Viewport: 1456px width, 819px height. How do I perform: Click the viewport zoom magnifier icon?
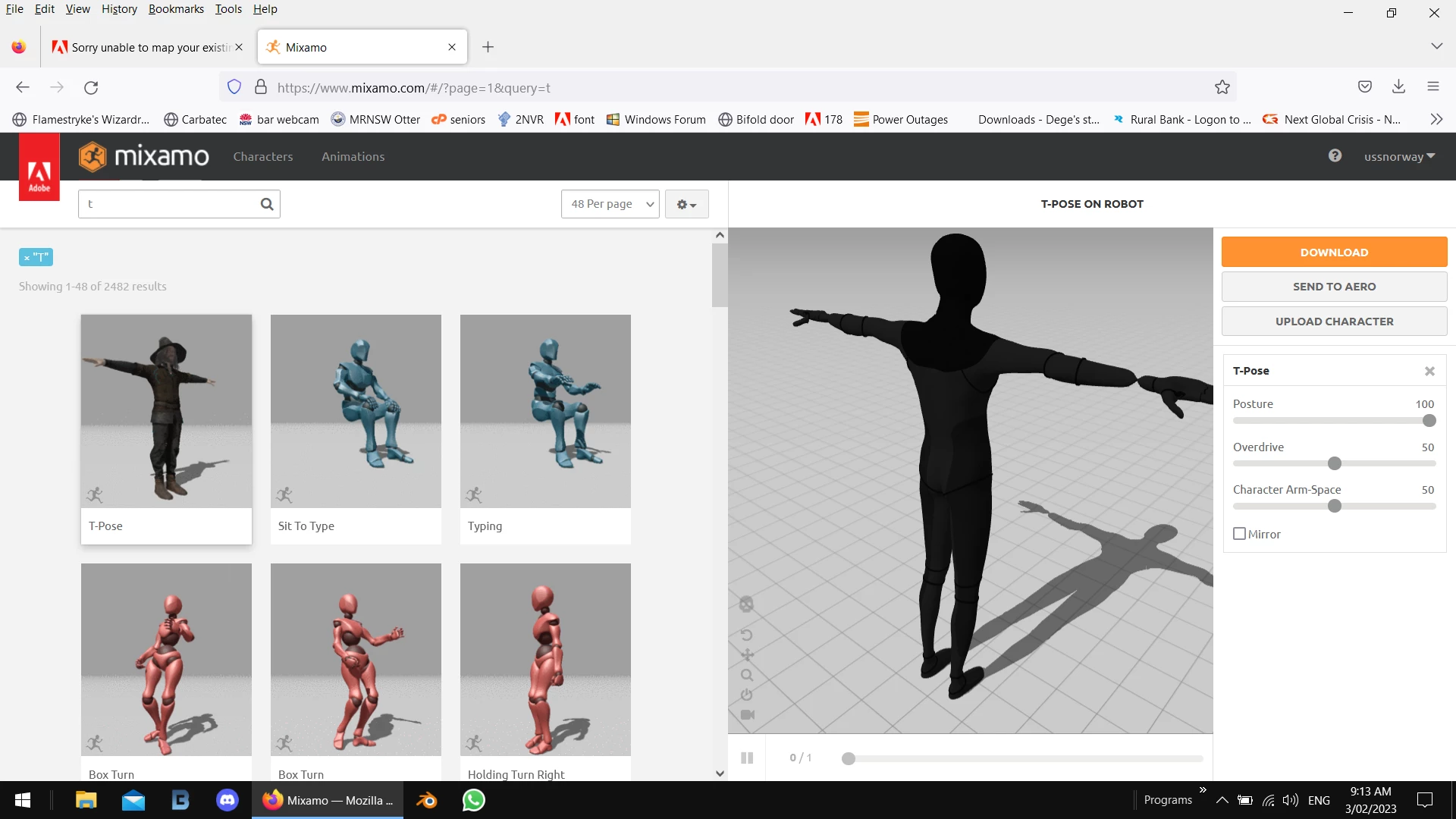point(747,675)
